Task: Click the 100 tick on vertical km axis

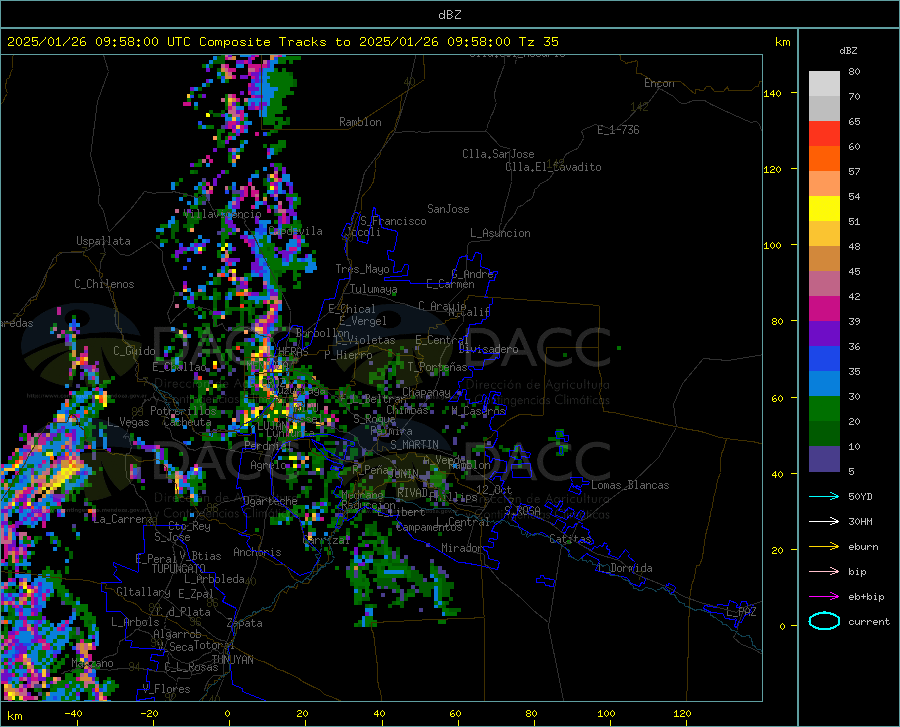Action: [773, 246]
